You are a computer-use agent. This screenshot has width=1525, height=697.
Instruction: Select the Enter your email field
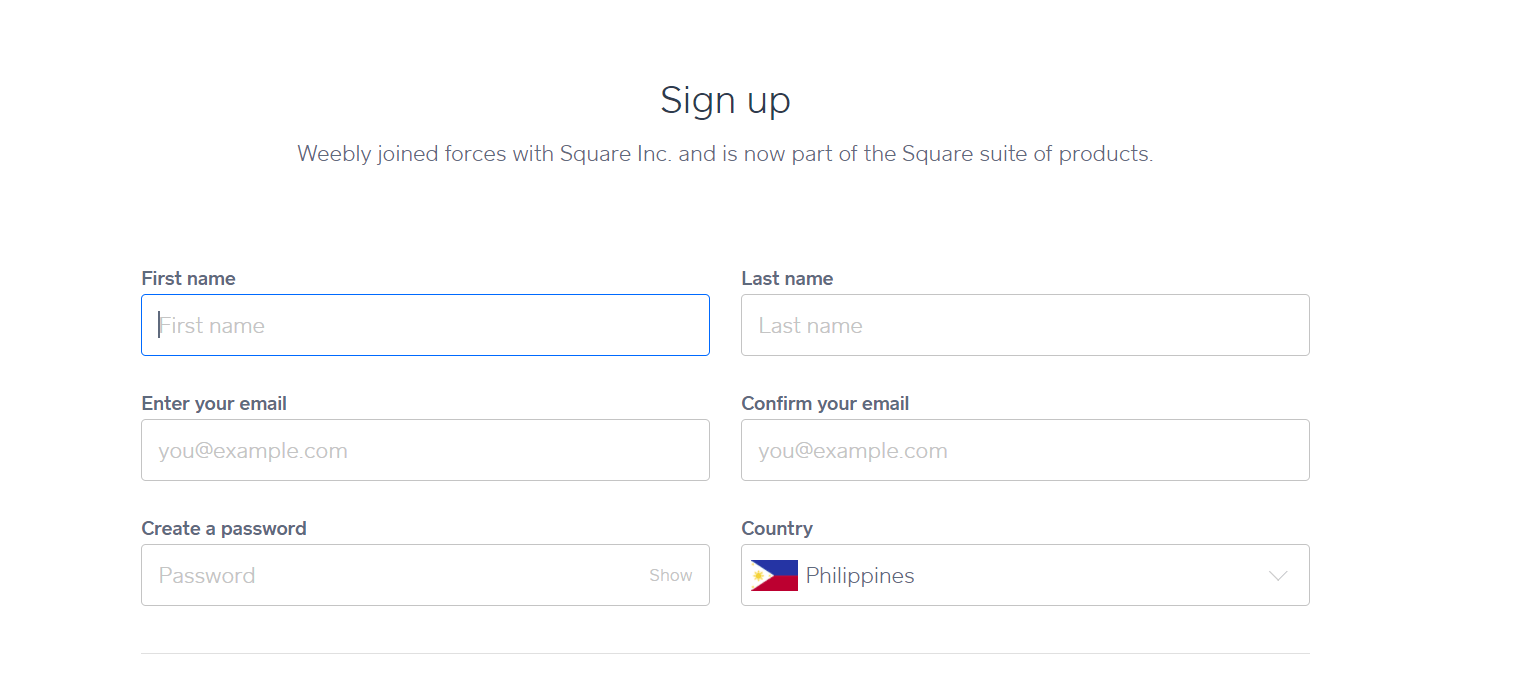click(x=425, y=450)
